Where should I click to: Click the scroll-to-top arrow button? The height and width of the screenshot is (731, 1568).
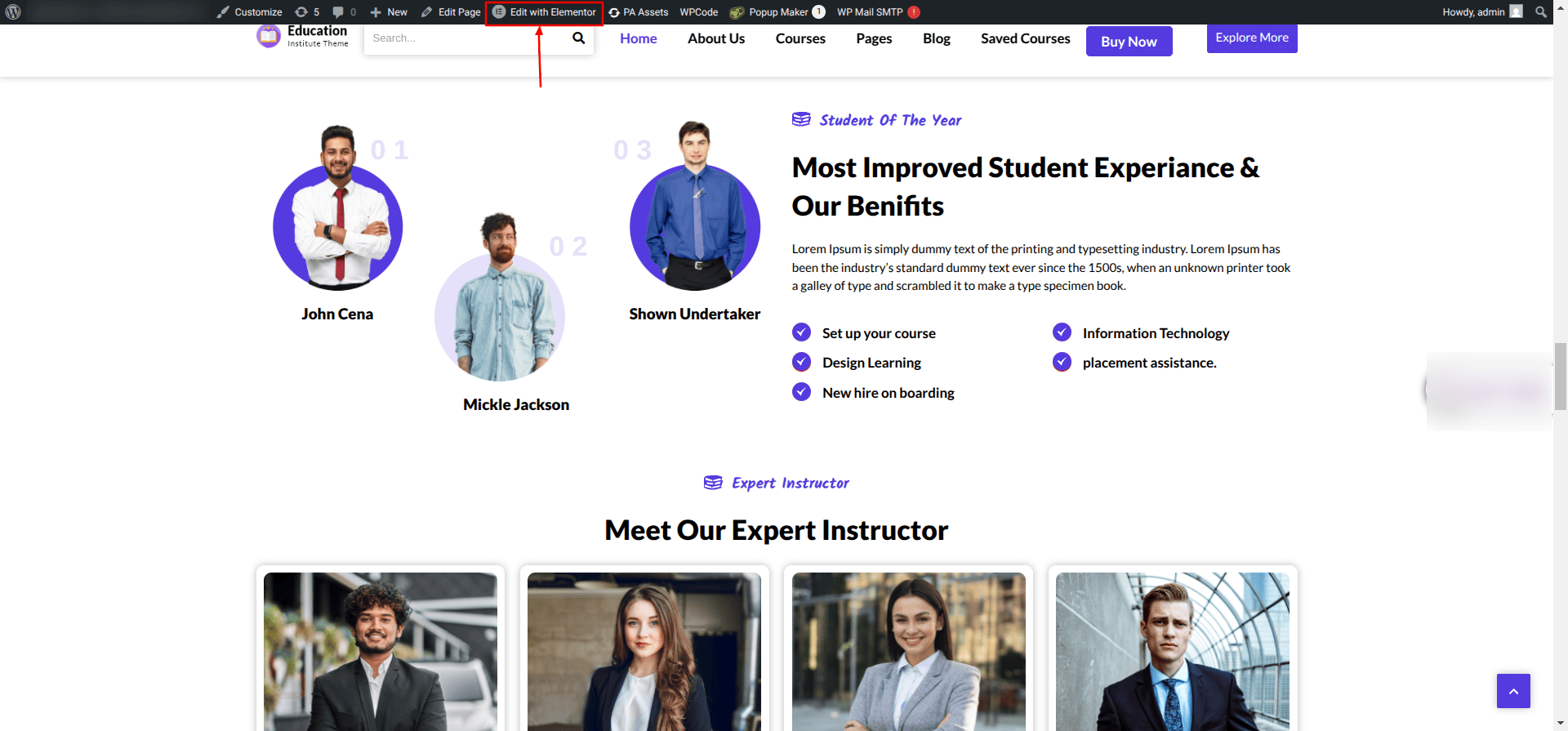1513,691
